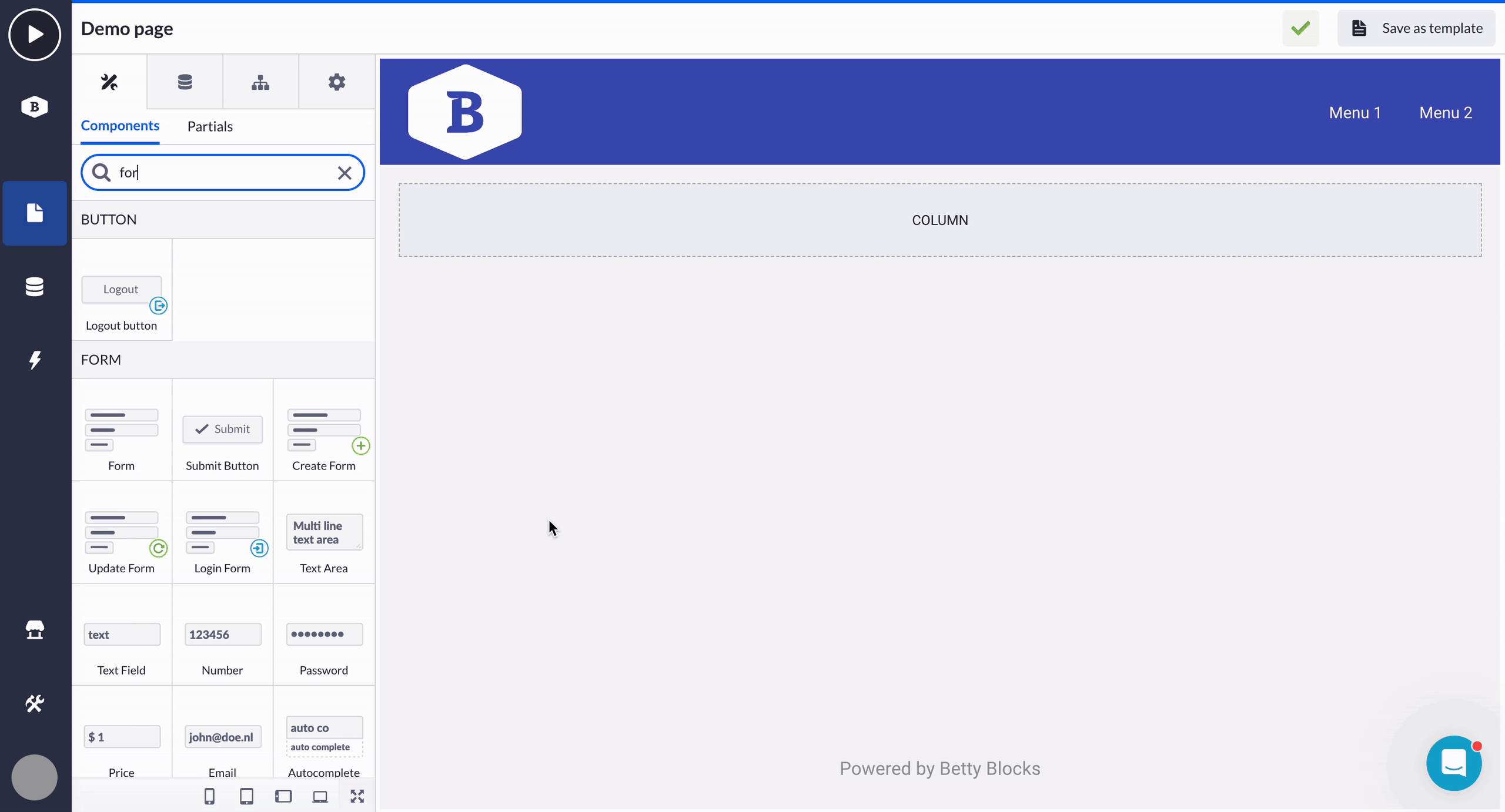Viewport: 1505px width, 812px height.
Task: Open the tools icon in left sidebar
Action: click(35, 703)
